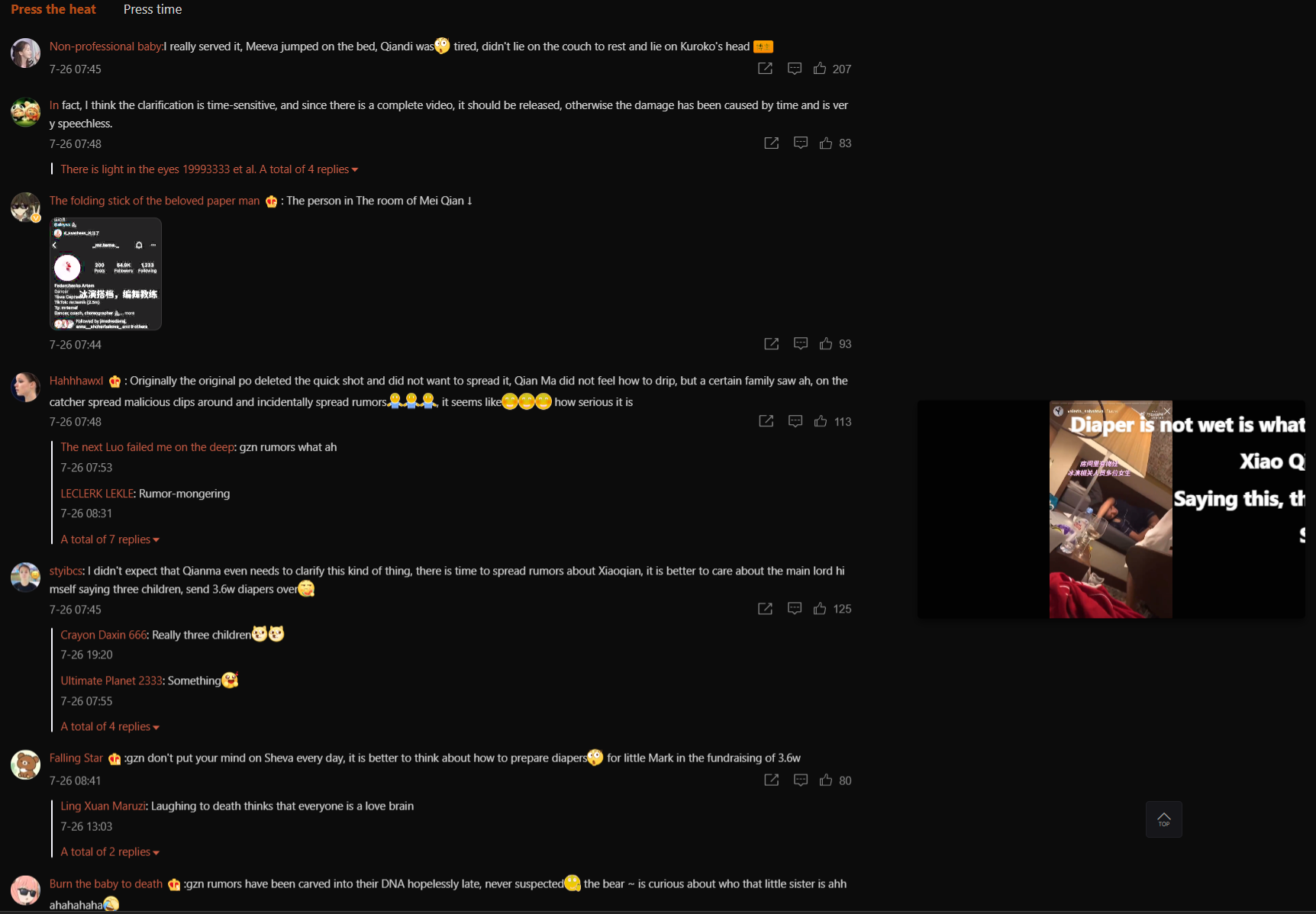Screen dimensions: 1316x914
Task: Sort comments by Press the heat
Action: (53, 9)
